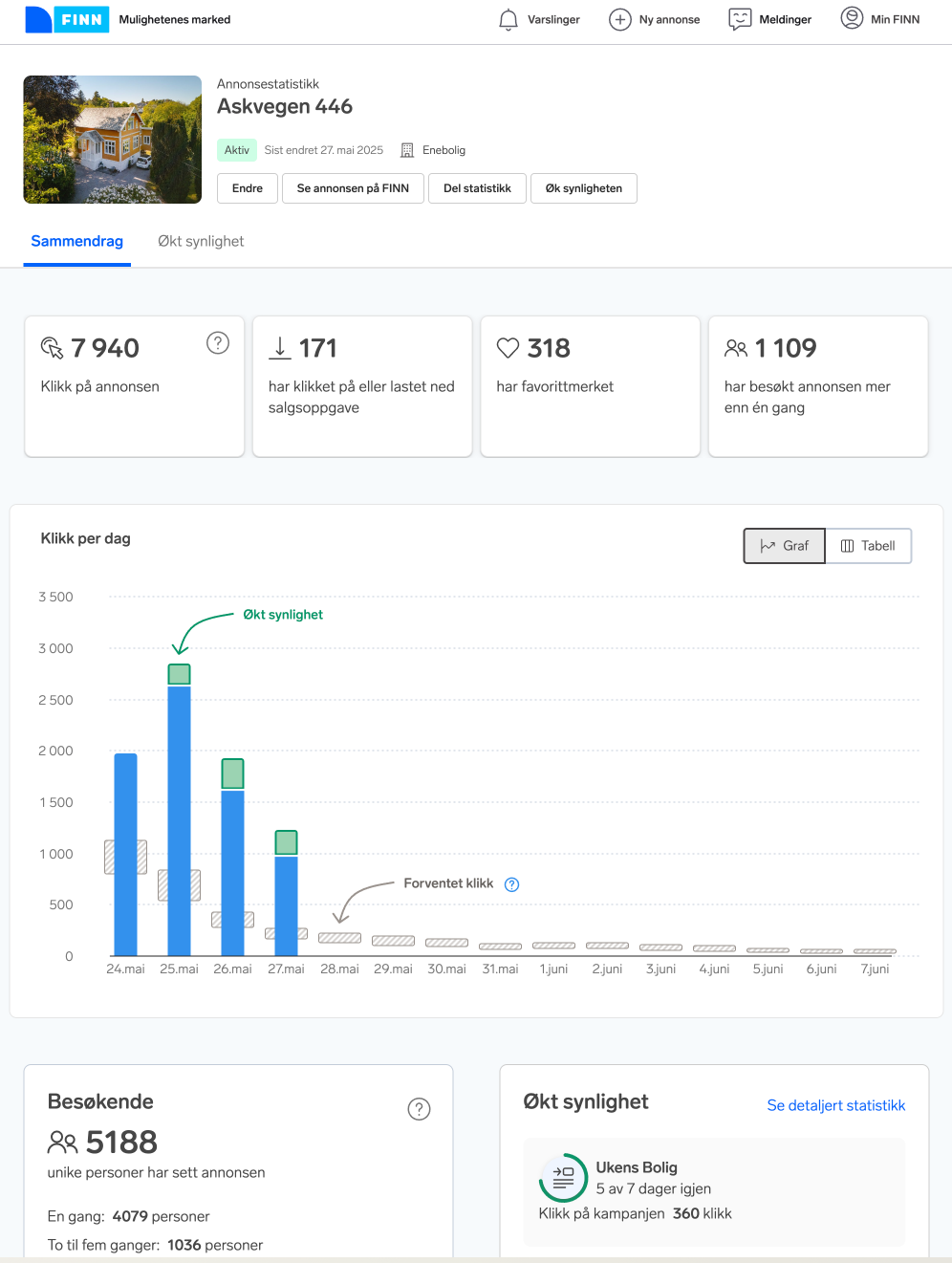Click the Aktiv status badge
Viewport: 952px width, 1263px height.
point(237,150)
